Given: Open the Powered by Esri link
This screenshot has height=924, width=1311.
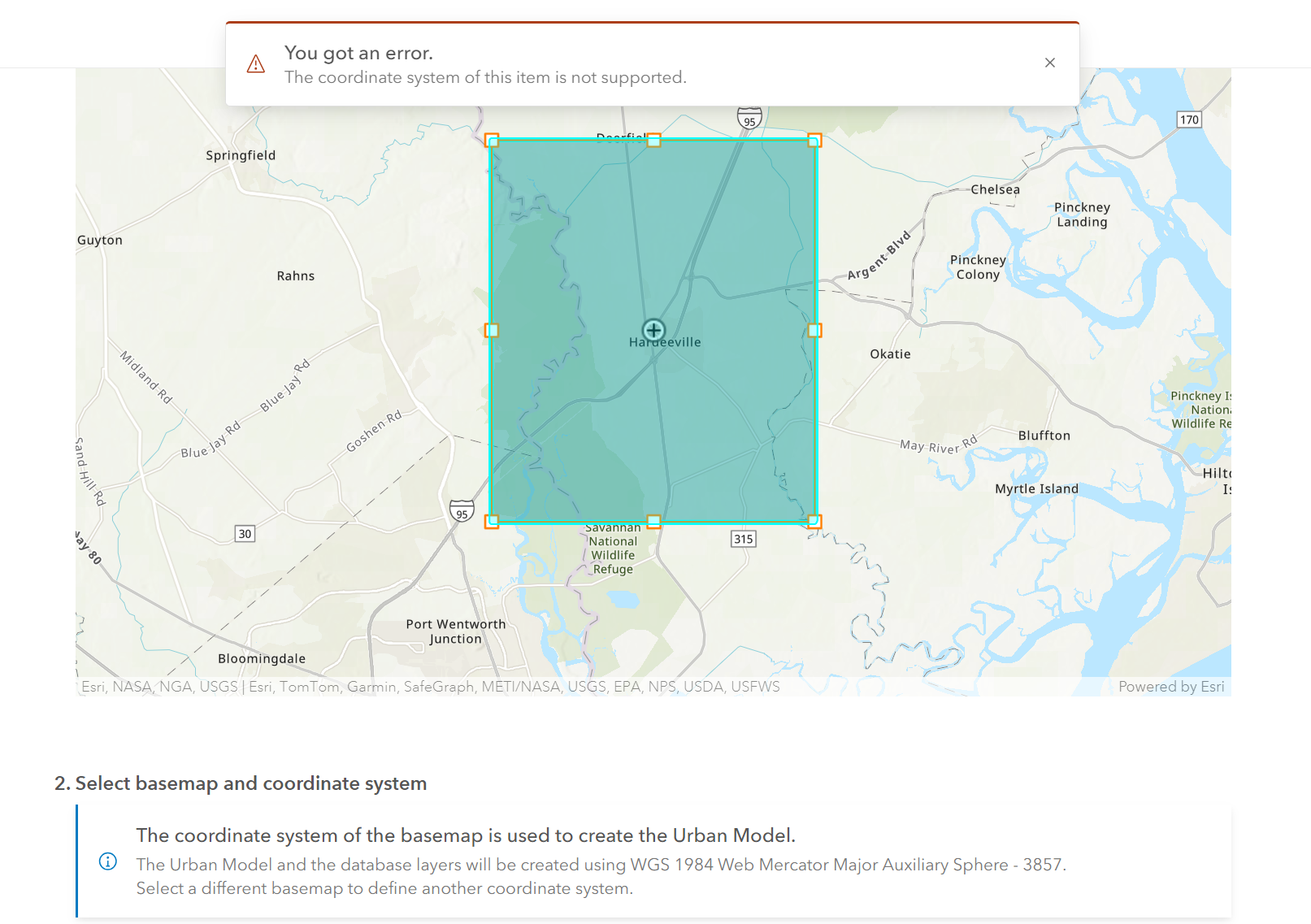Looking at the screenshot, I should pos(1173,687).
